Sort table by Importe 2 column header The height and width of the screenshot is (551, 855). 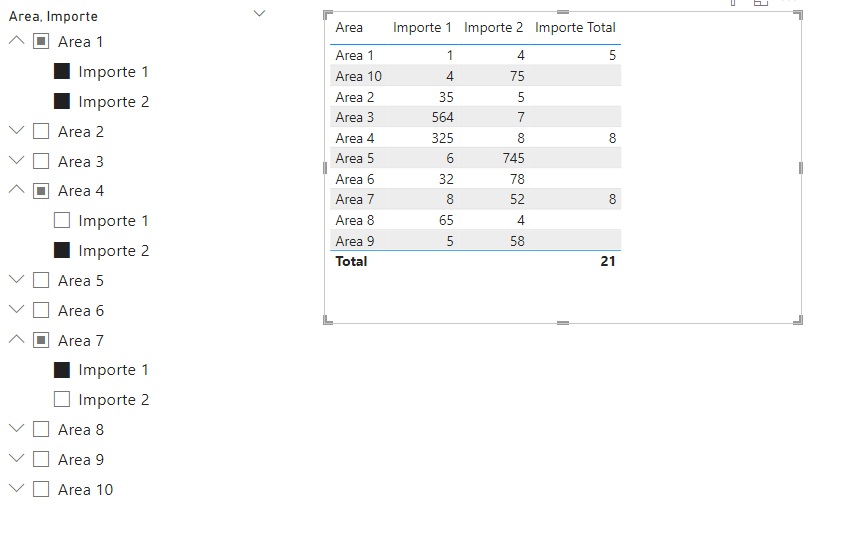(x=493, y=27)
